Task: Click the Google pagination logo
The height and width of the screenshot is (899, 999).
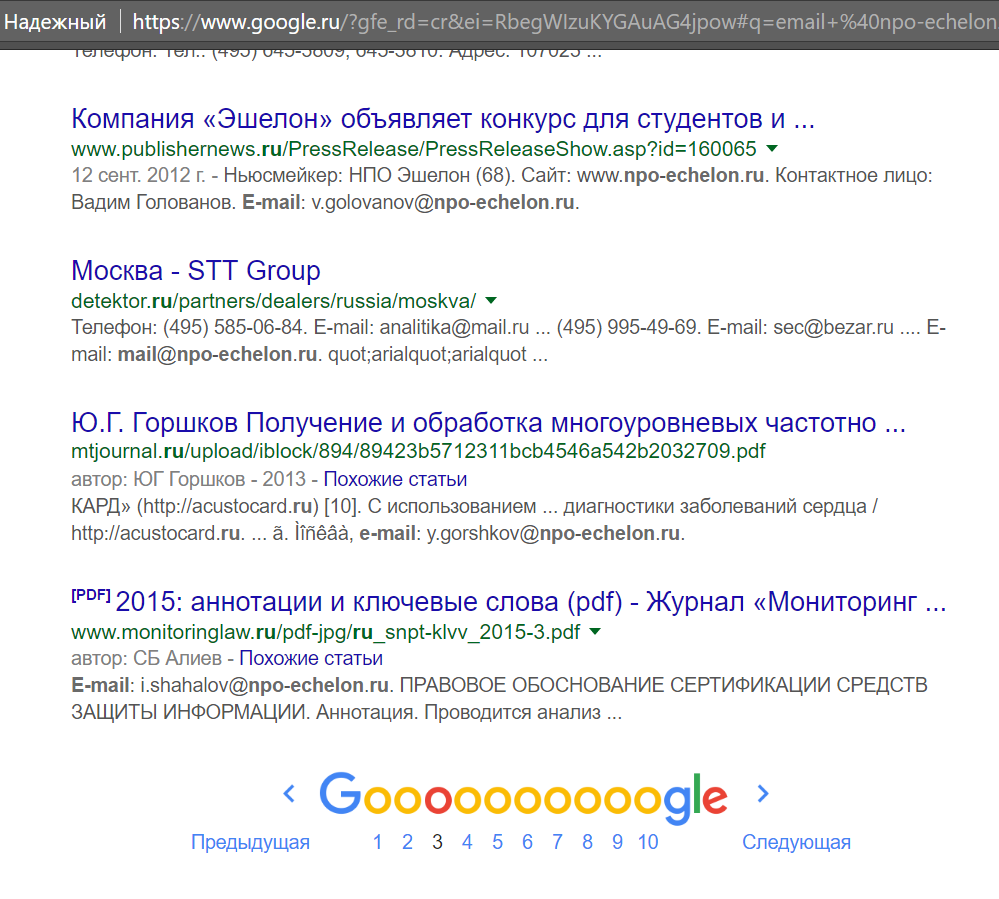Action: [523, 797]
